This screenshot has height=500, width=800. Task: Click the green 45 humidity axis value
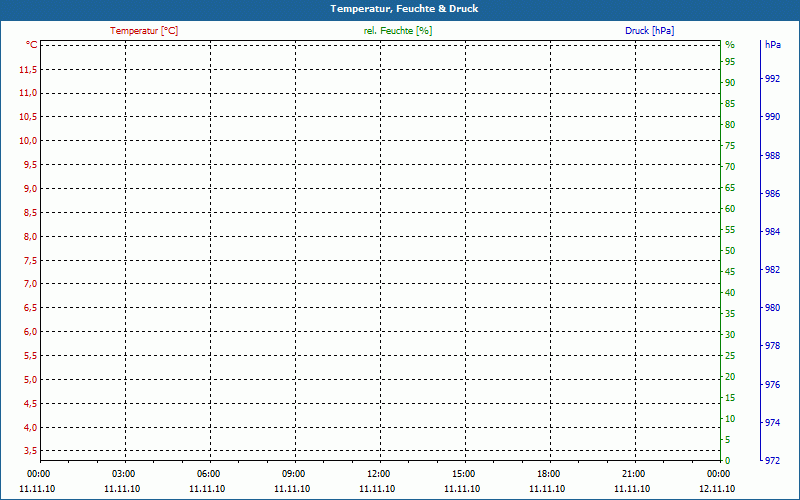[x=730, y=272]
